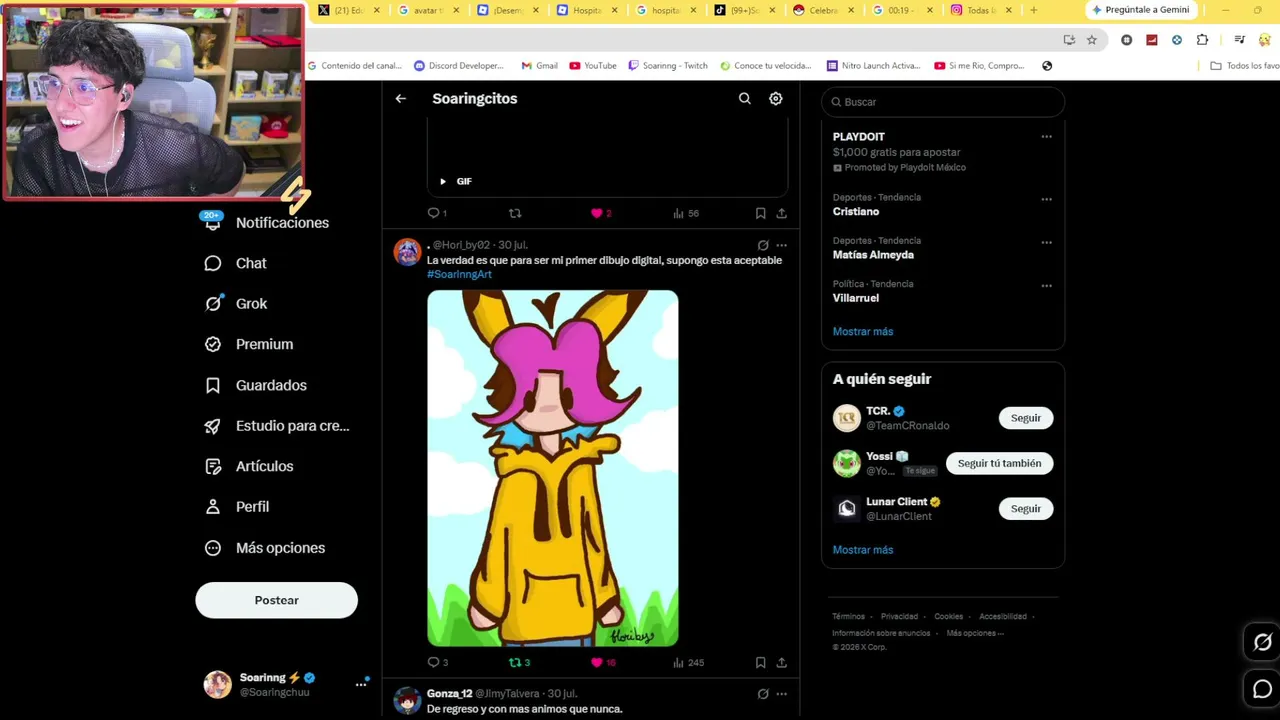The image size is (1280, 720).
Task: Switch to the 00:19 Google tab
Action: (x=901, y=10)
